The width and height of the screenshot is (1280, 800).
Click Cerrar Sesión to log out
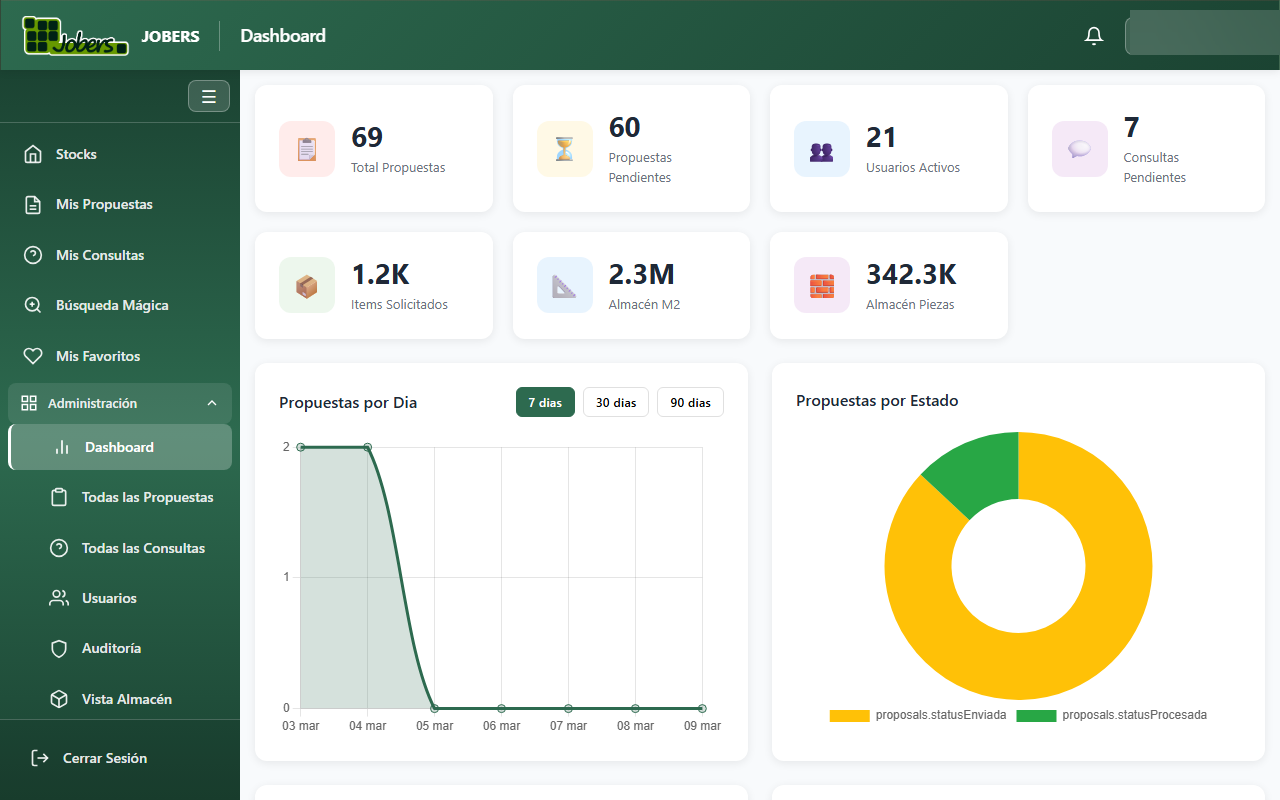102,758
